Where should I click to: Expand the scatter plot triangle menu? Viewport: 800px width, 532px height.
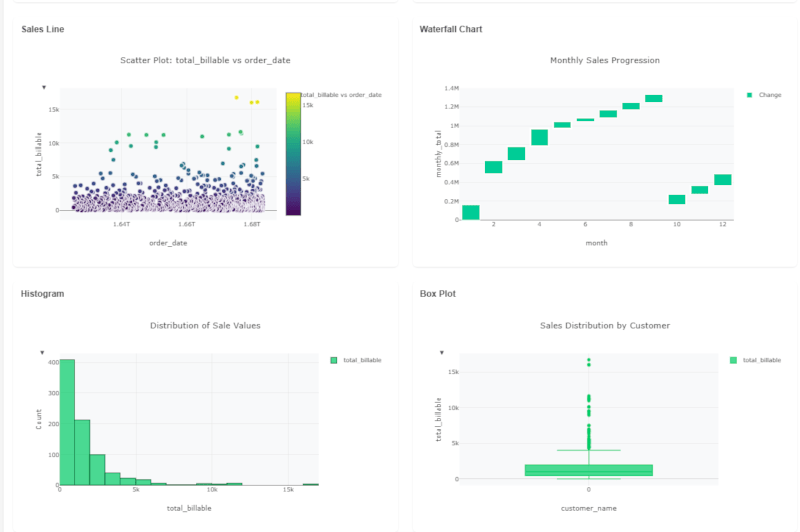pyautogui.click(x=43, y=87)
